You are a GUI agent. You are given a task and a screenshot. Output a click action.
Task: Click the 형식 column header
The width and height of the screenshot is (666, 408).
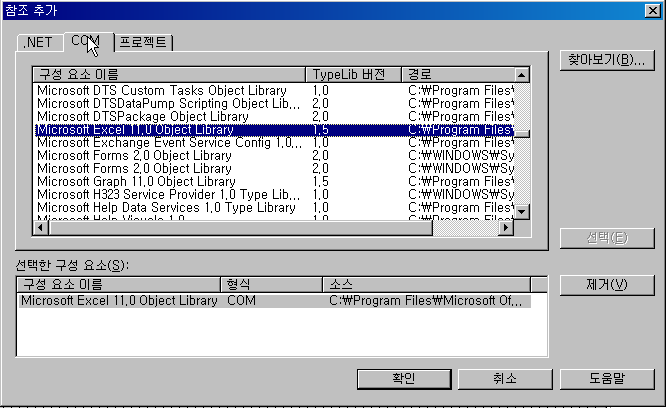tap(271, 284)
